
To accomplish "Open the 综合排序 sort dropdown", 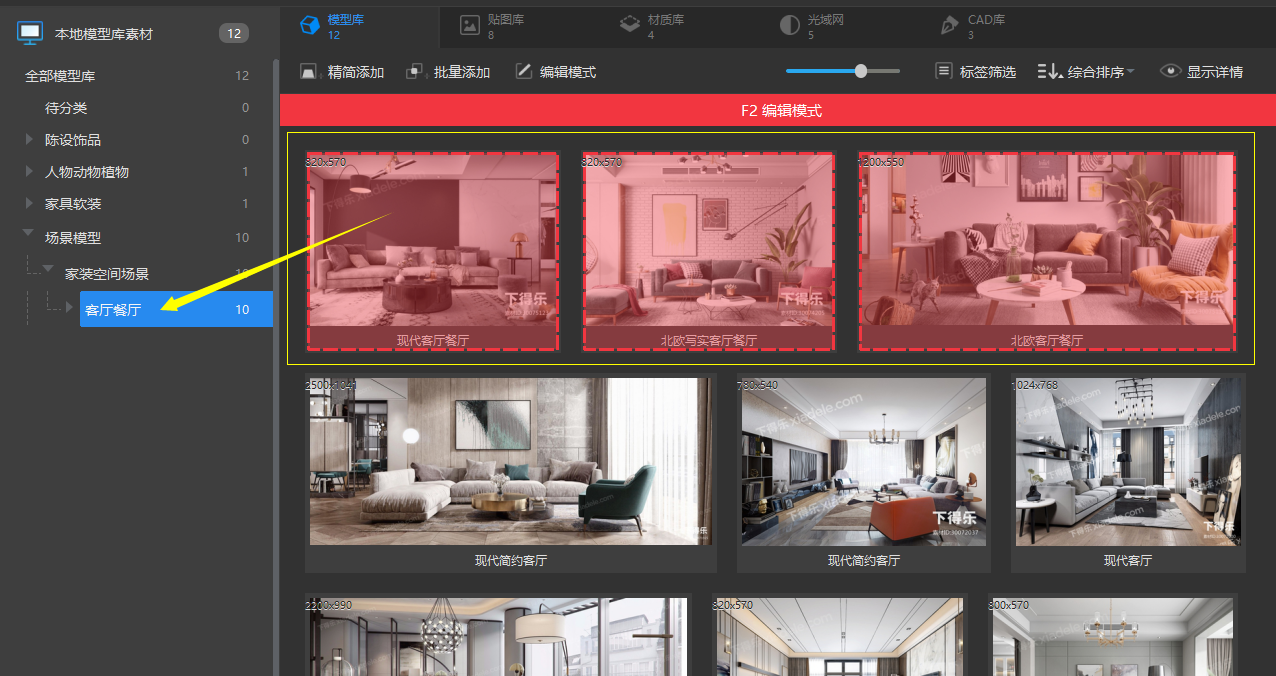I will [1085, 72].
